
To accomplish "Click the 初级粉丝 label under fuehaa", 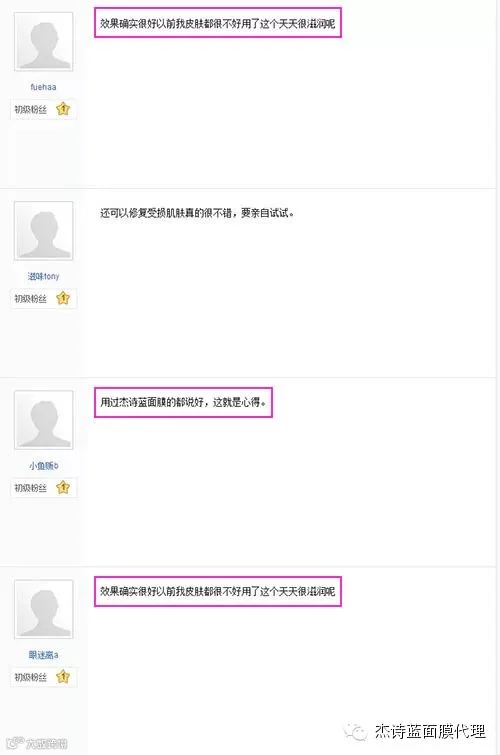I will click(31, 109).
